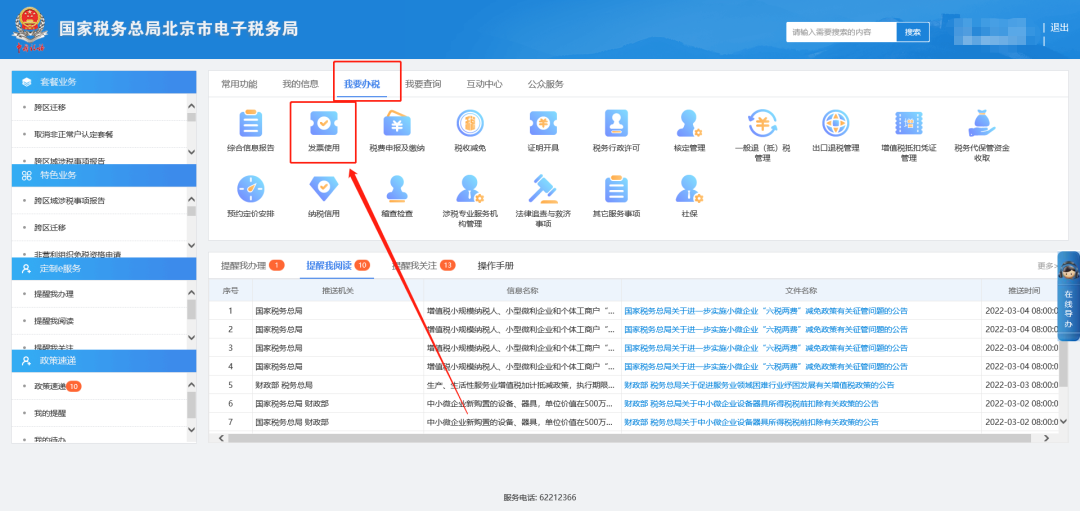Open the 纳税信用 icon
The image size is (1080, 511).
click(x=323, y=190)
